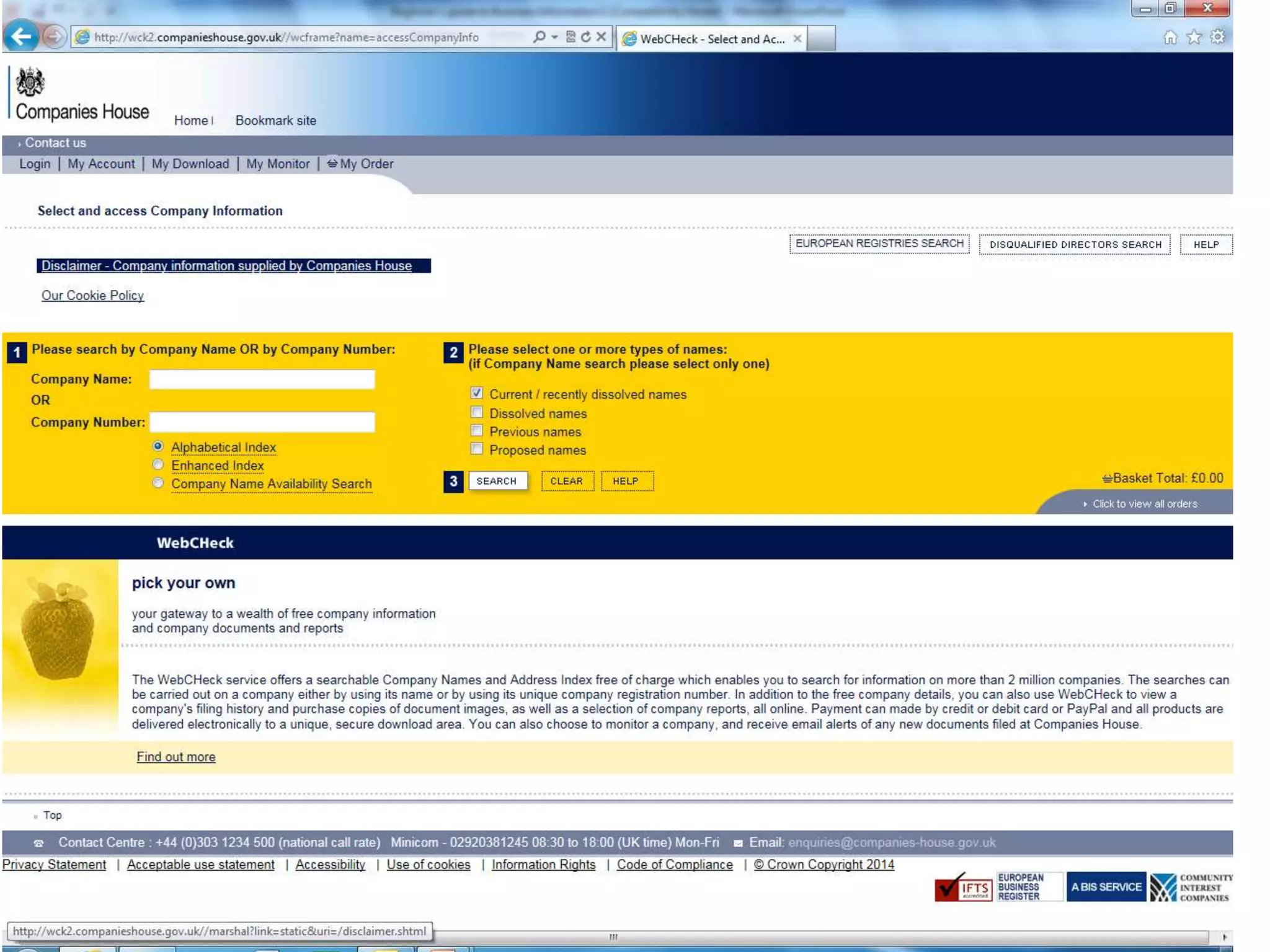The height and width of the screenshot is (952, 1270).
Task: Click the search magnifier in address bar
Action: (540, 37)
